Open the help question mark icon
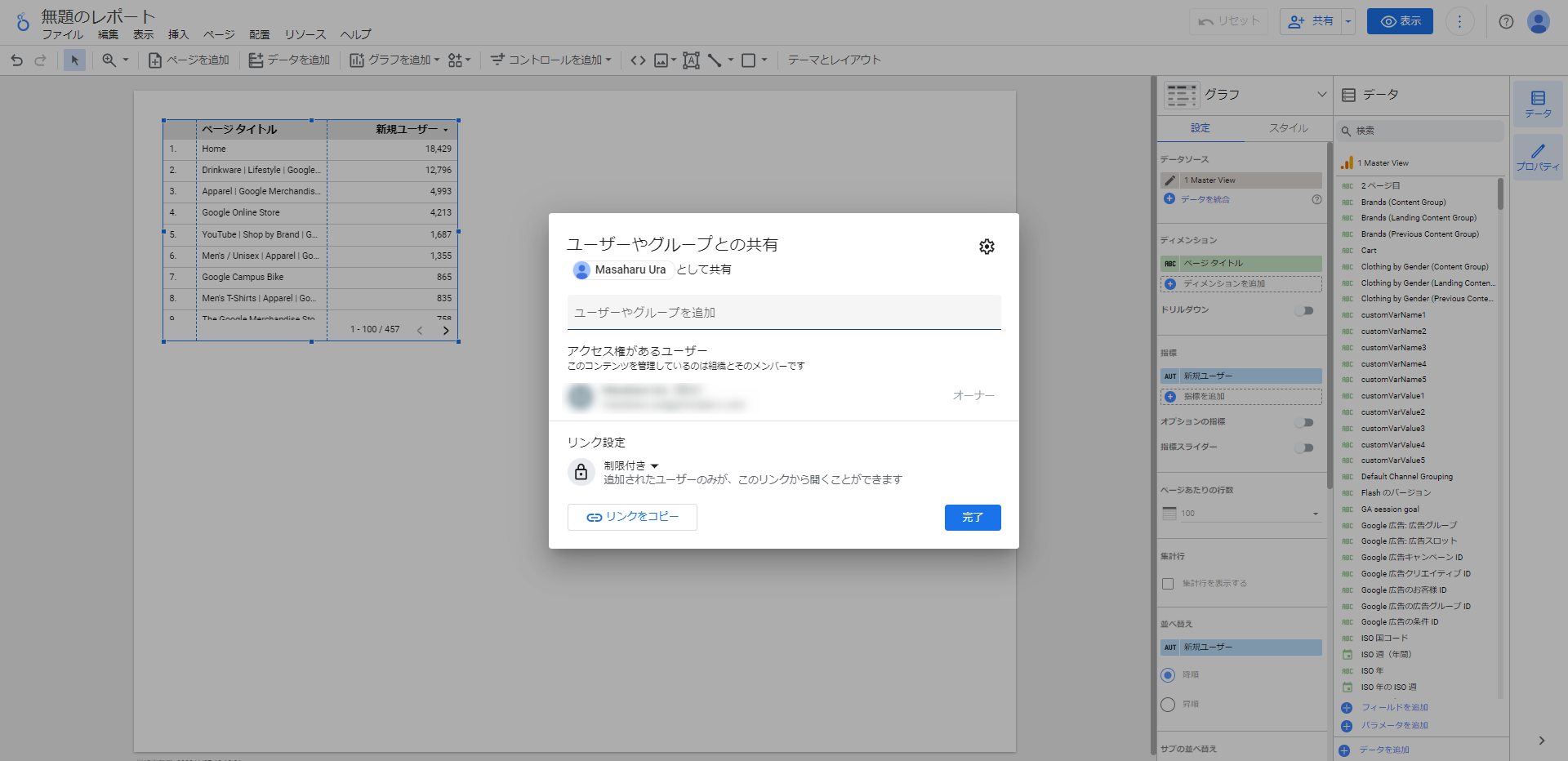The height and width of the screenshot is (761, 1568). pos(1506,22)
